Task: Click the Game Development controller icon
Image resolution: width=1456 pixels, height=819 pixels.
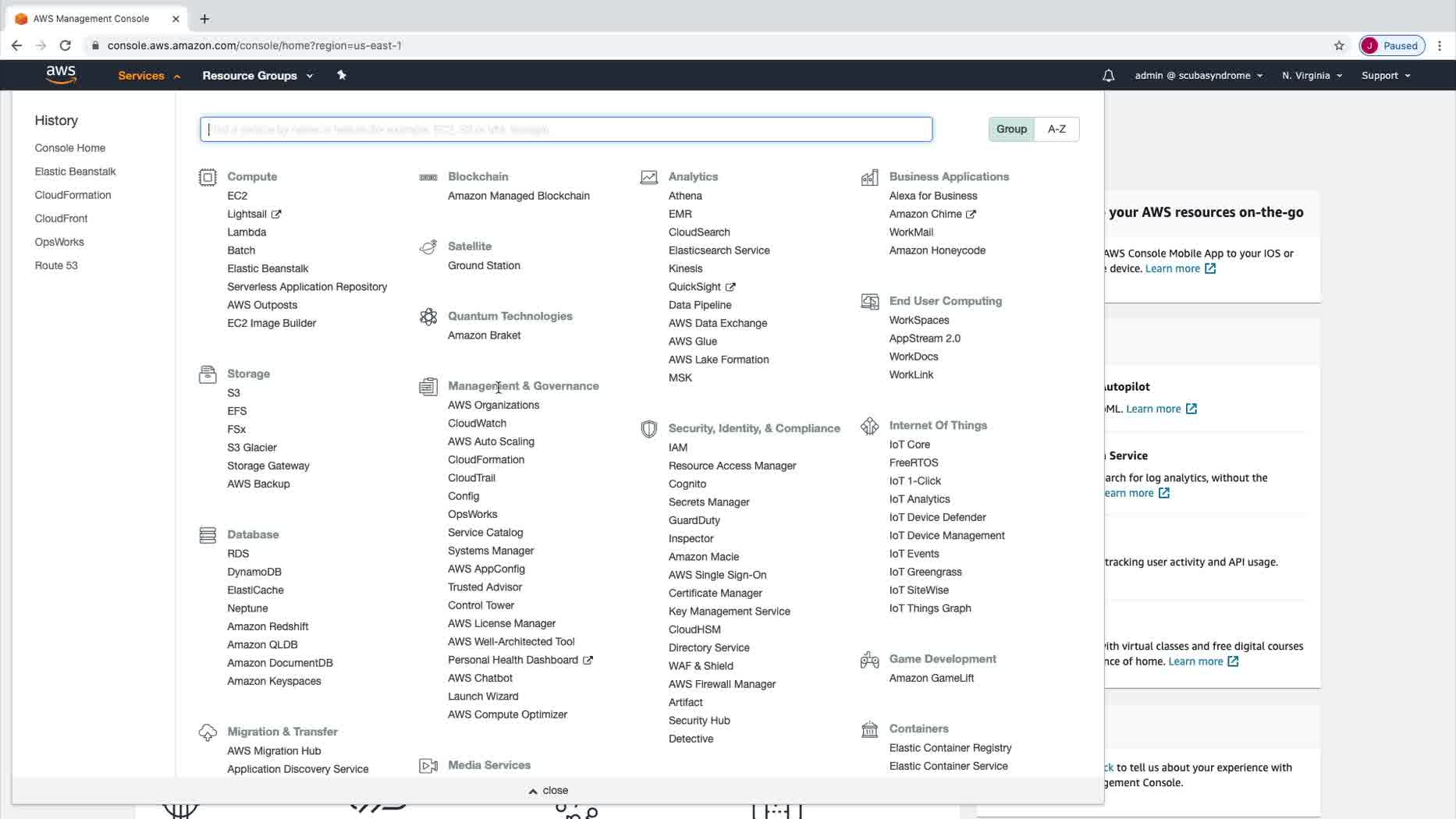Action: point(870,660)
